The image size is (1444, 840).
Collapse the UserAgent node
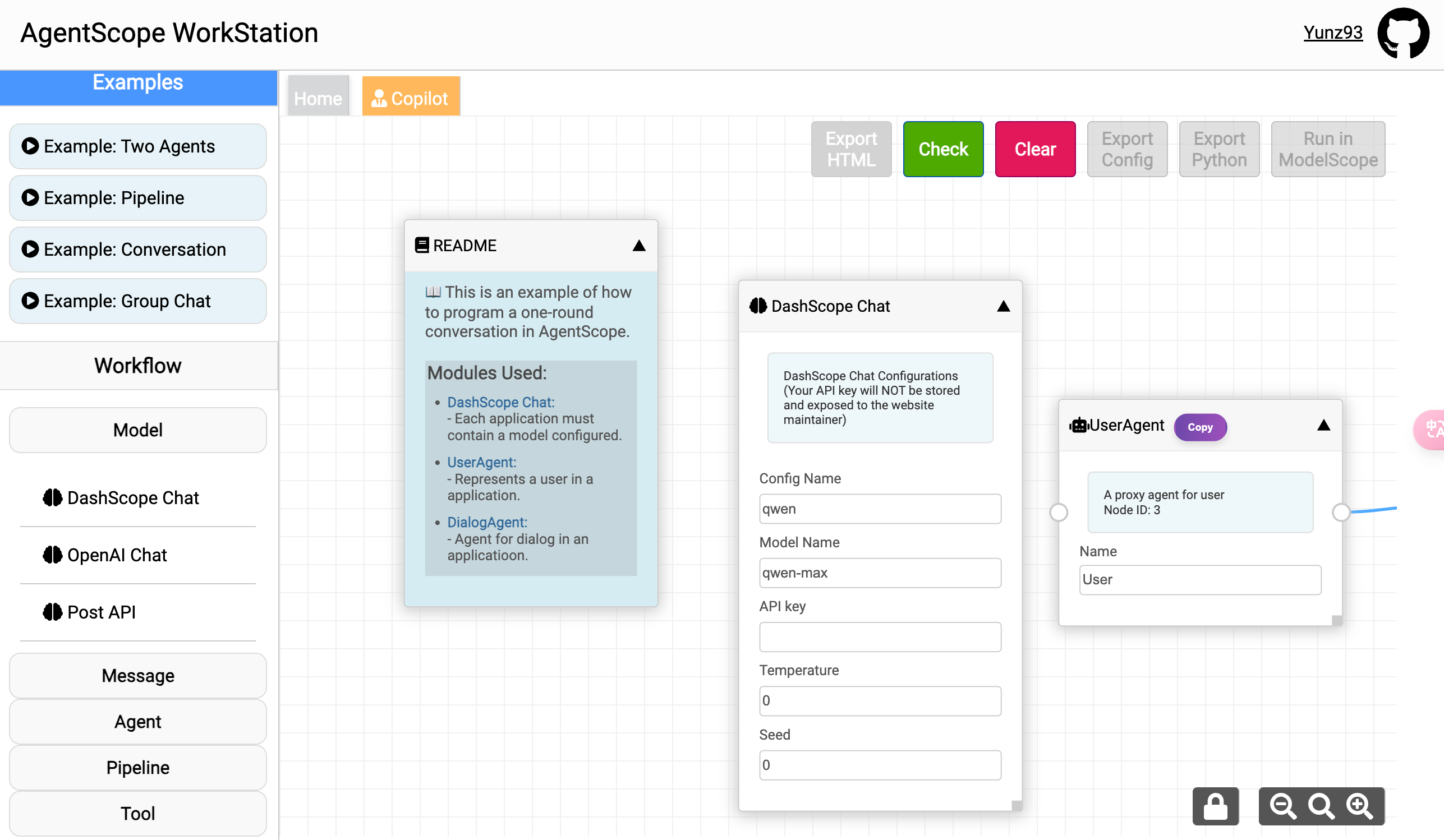click(1324, 425)
